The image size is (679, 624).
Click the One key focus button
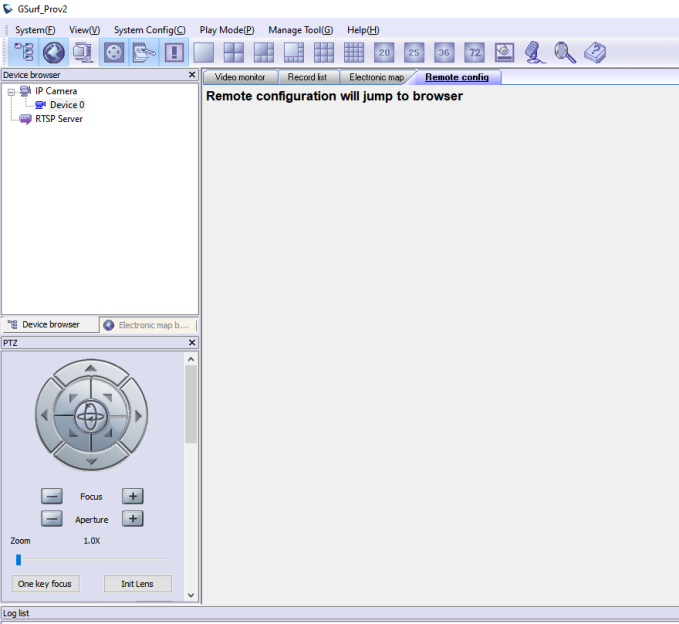tap(45, 584)
